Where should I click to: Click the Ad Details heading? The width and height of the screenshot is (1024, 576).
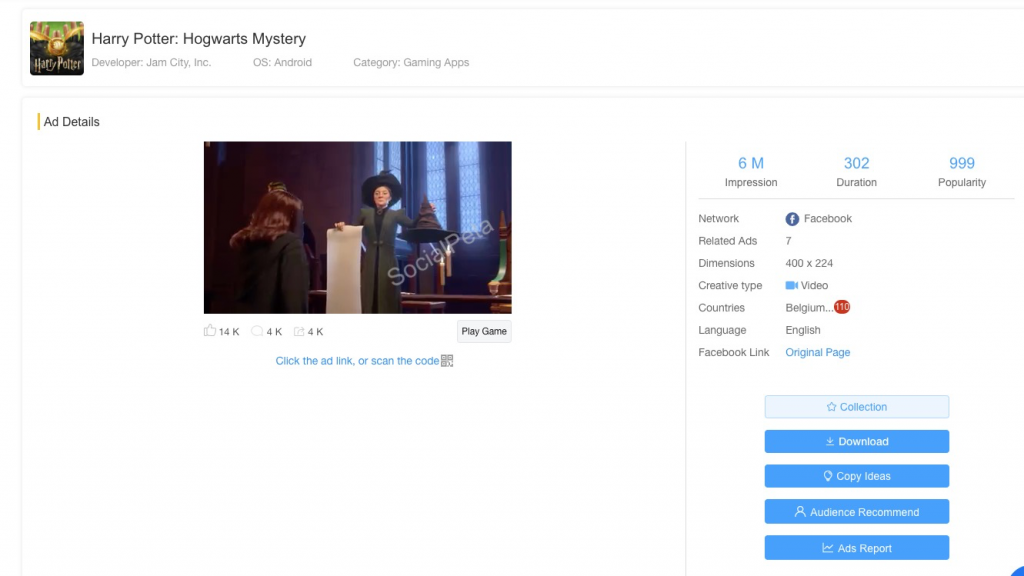click(x=72, y=121)
